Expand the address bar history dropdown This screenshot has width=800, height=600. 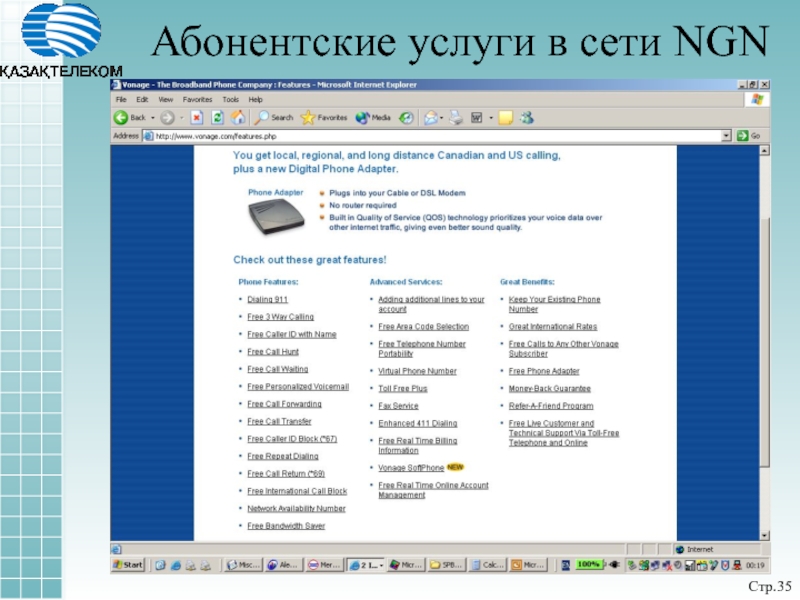tap(726, 136)
